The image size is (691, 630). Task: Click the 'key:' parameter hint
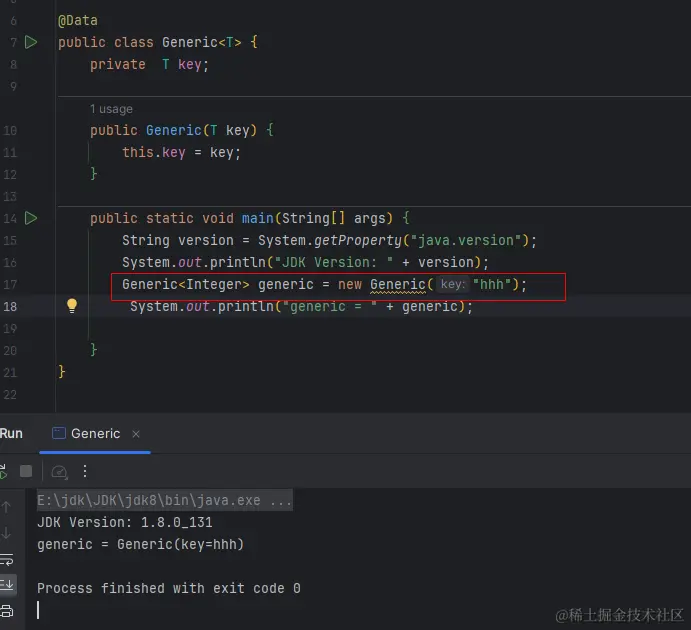coord(453,285)
